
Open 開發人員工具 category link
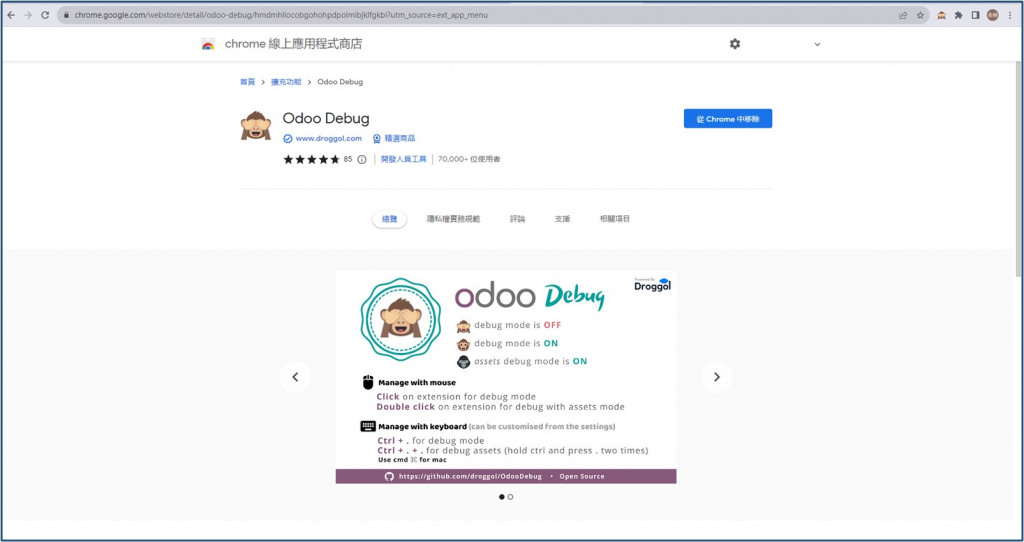[x=404, y=159]
